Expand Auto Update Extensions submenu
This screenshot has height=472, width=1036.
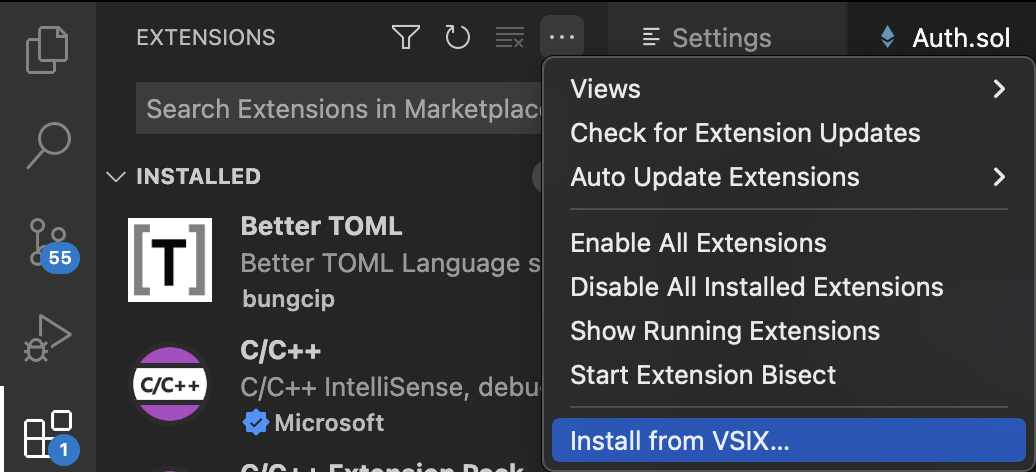pos(789,177)
